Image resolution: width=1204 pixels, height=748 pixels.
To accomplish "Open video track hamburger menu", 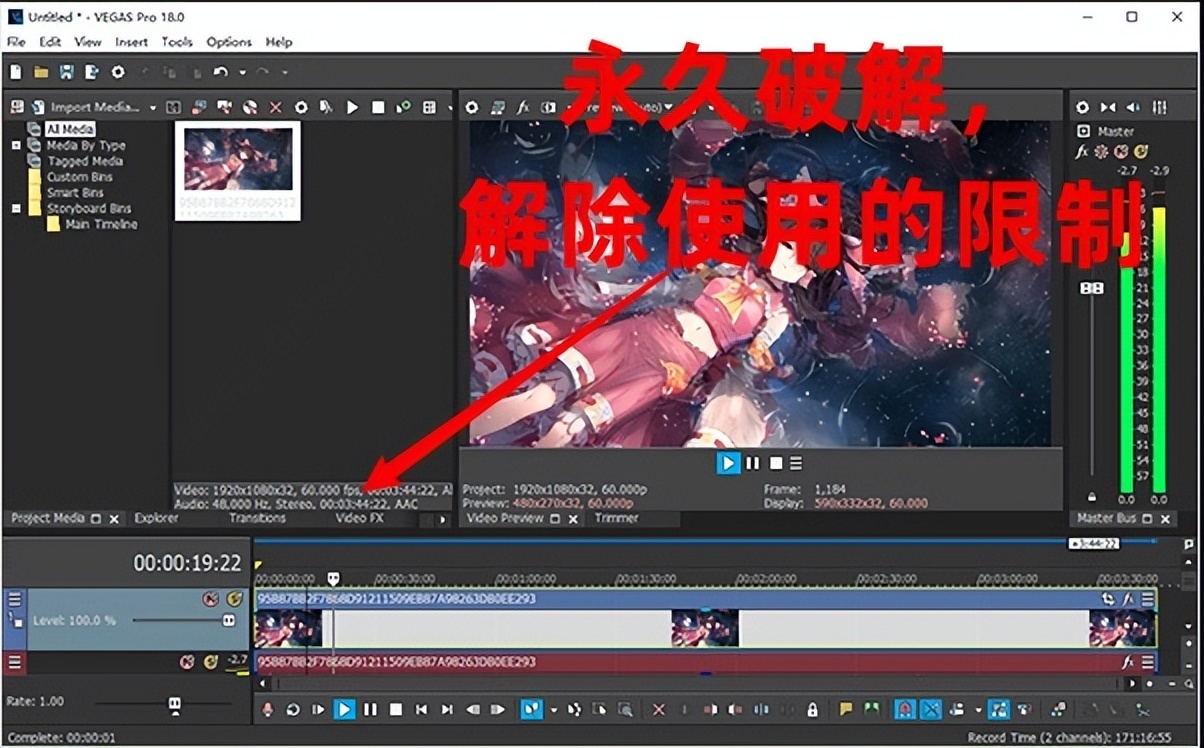I will point(14,599).
